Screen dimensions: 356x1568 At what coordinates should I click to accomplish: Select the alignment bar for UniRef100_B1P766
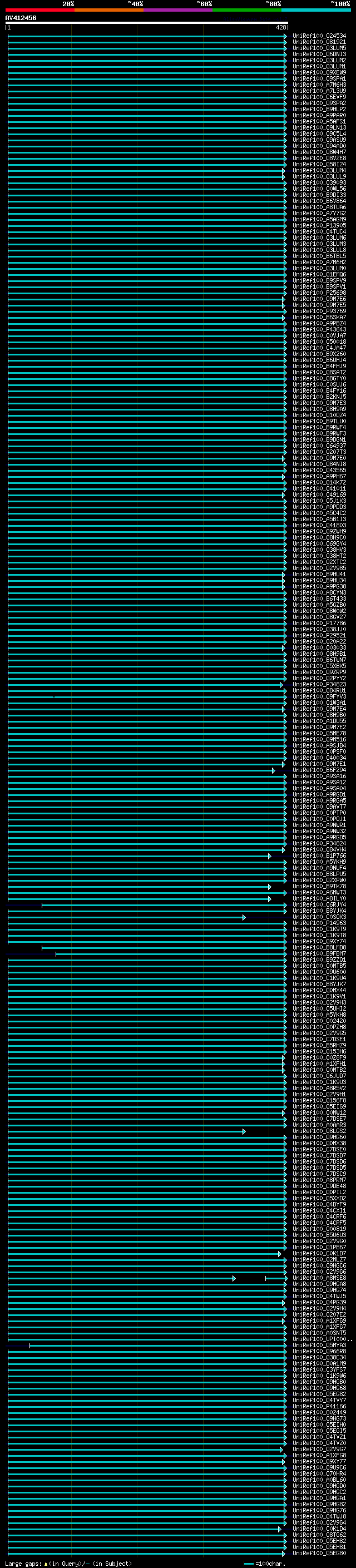pyautogui.click(x=140, y=857)
